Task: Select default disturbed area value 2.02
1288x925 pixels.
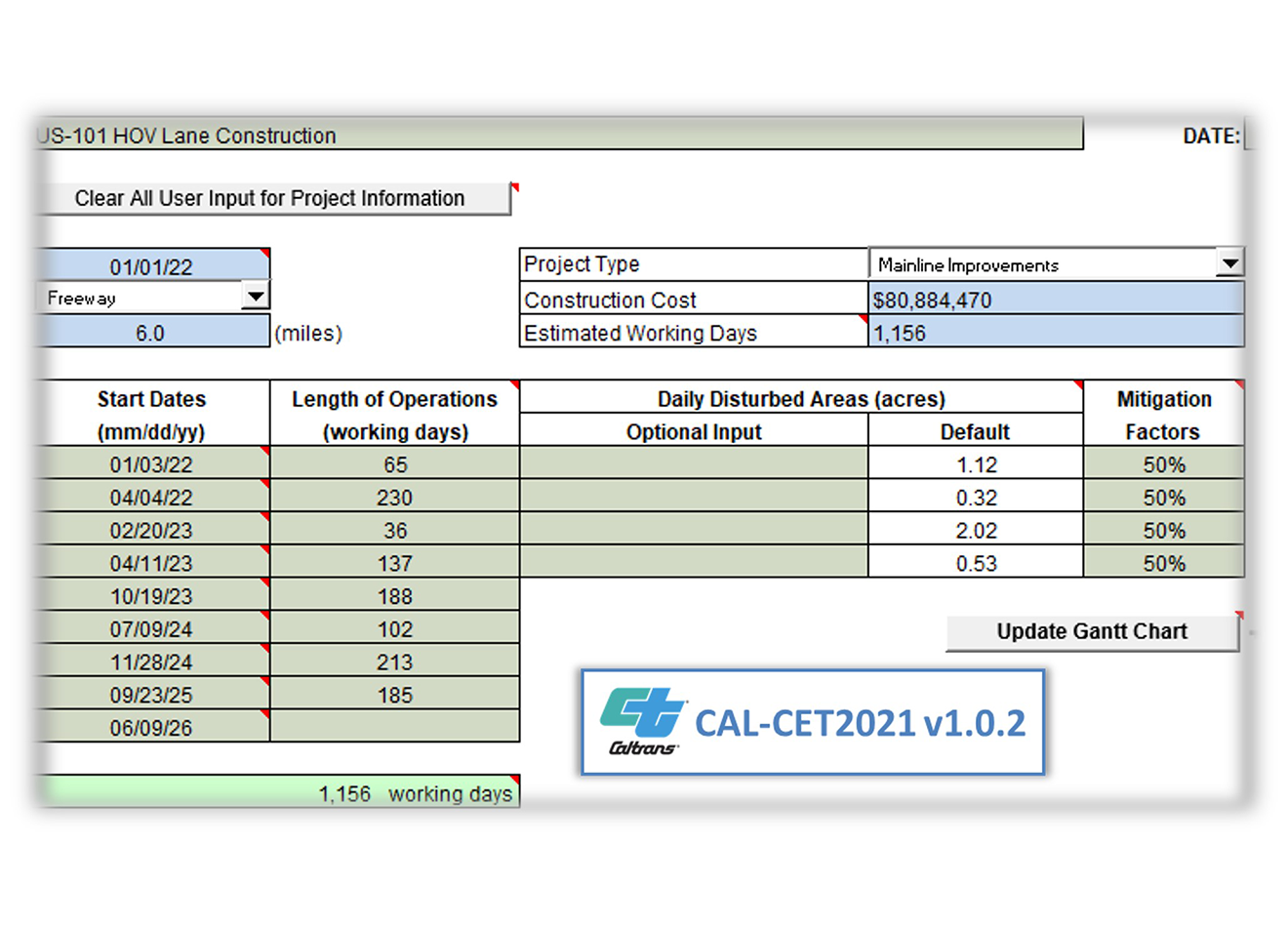Action: (x=976, y=530)
